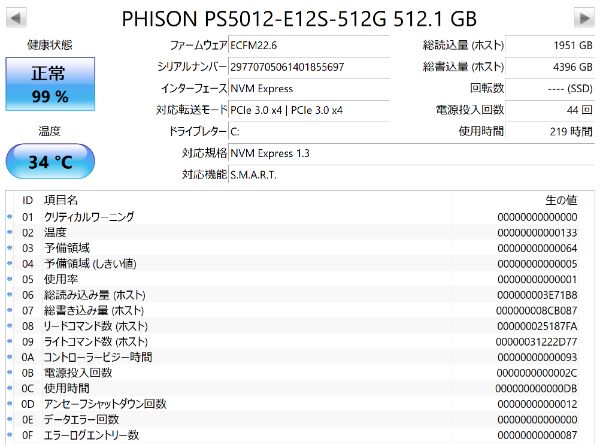This screenshot has width=600, height=445.
Task: Click the transfer mode field PCIe 3.0 x4
Action: coord(309,110)
